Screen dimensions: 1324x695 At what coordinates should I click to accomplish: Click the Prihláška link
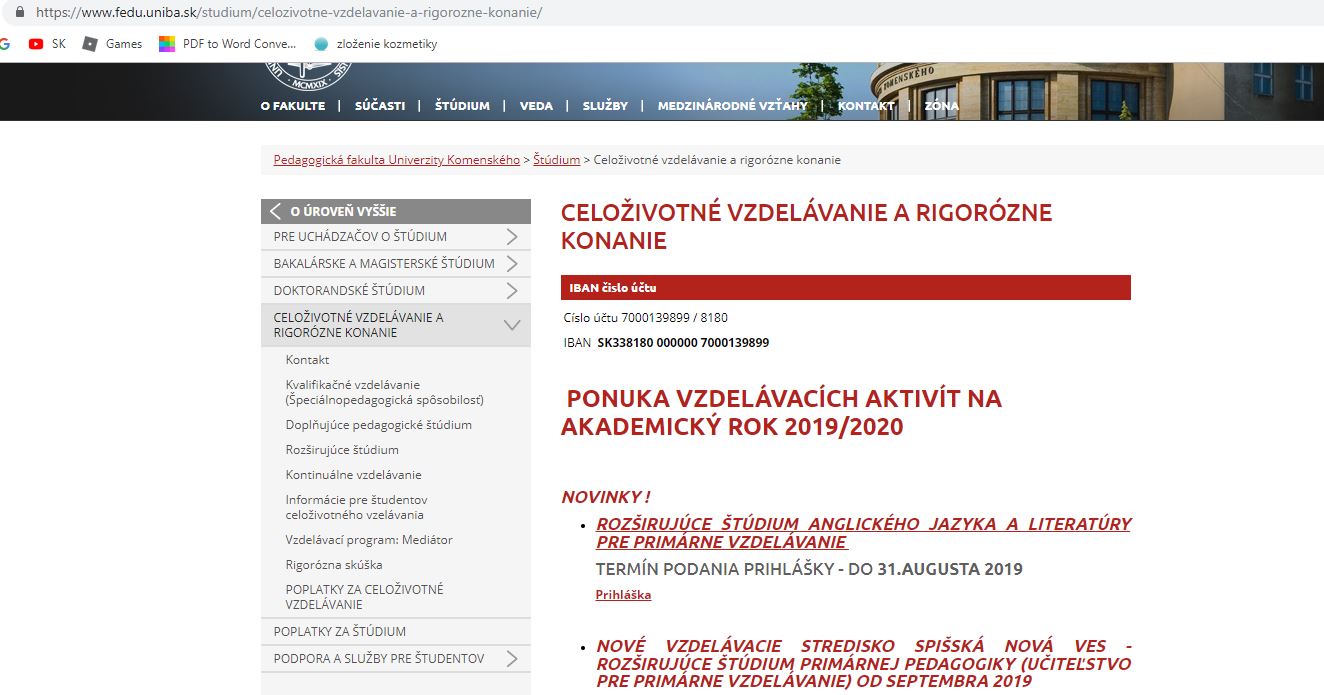coord(623,595)
